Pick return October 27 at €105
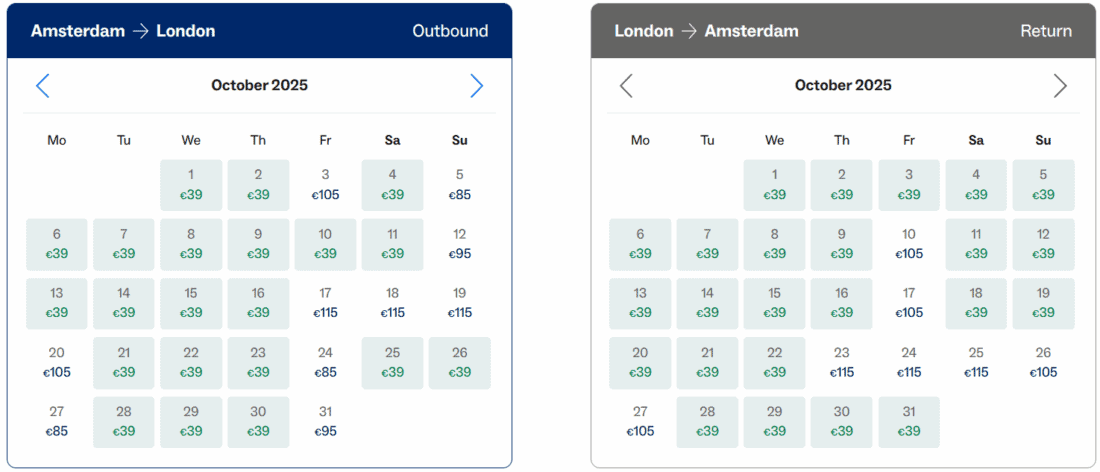This screenshot has width=1100, height=472. [x=640, y=421]
